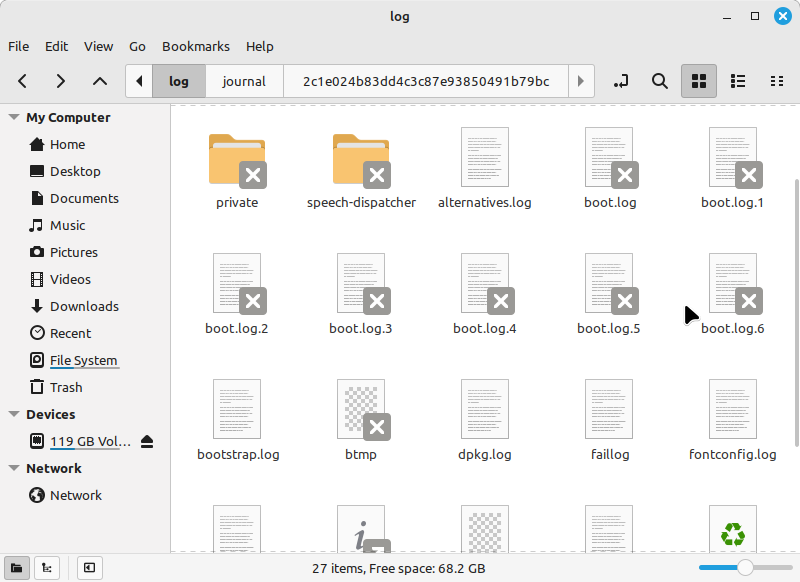Image resolution: width=800 pixels, height=582 pixels.
Task: Click the vertical scrollbar of the file area
Action: (x=796, y=313)
